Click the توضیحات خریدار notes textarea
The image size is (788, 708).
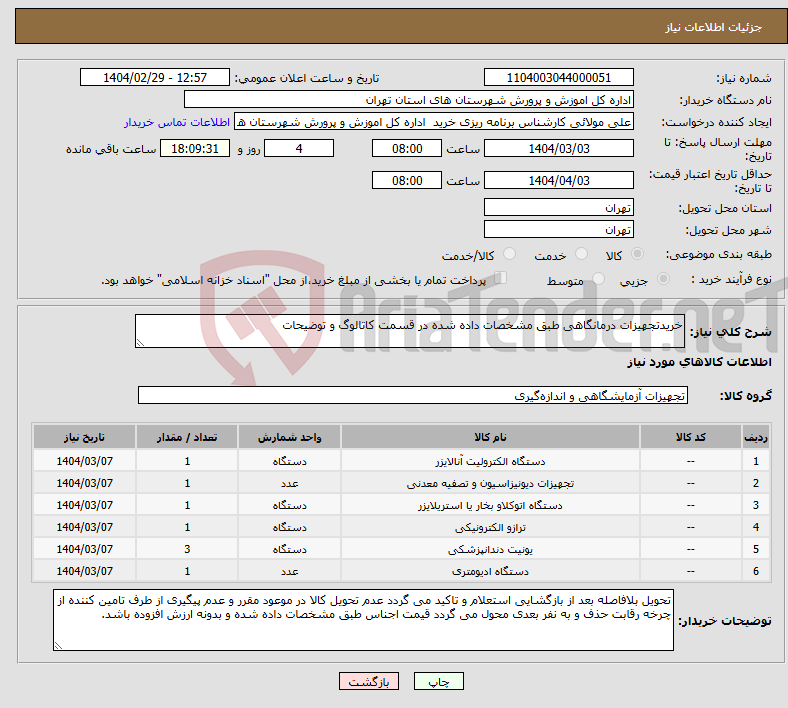[363, 620]
